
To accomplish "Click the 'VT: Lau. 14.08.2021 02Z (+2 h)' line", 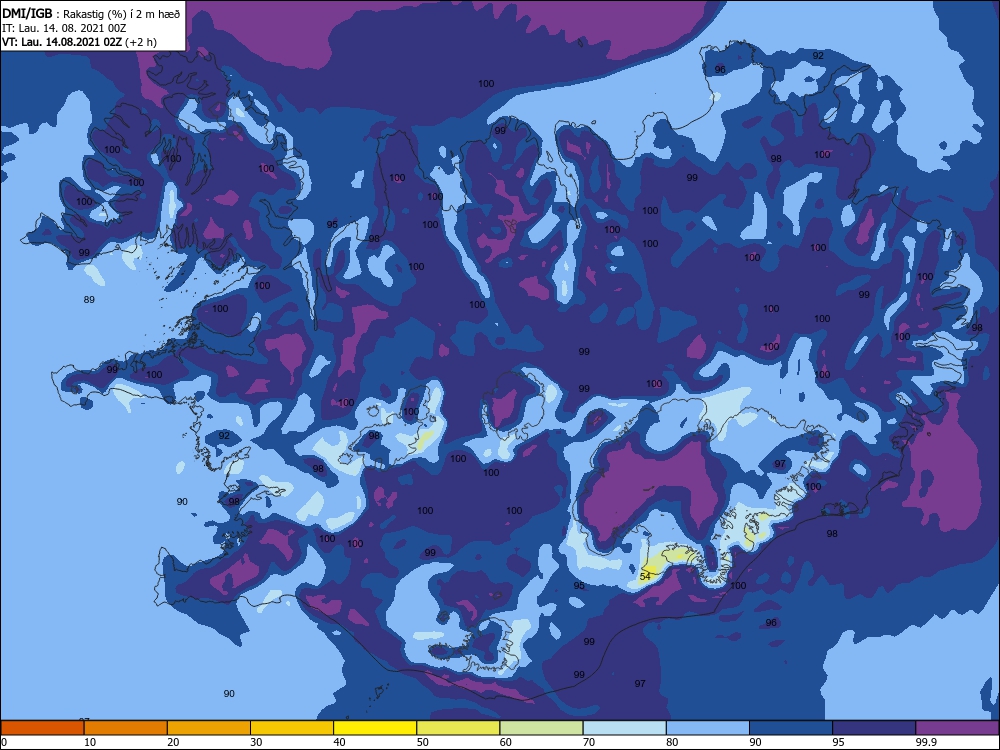I will [x=79, y=42].
